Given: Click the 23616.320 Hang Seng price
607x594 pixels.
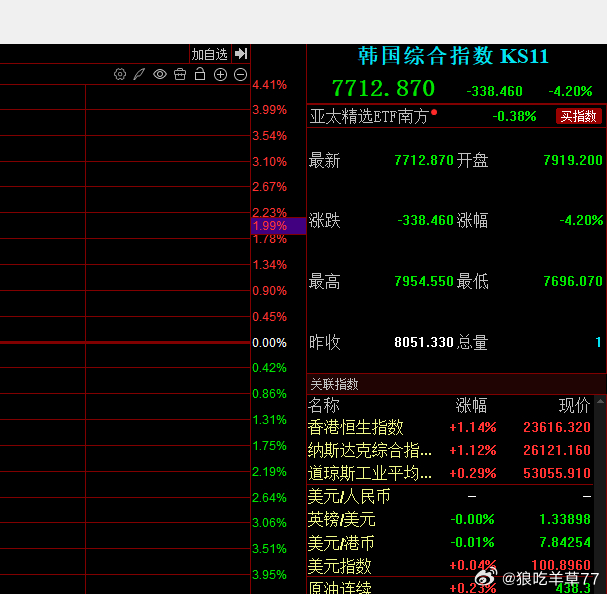Looking at the screenshot, I should point(557,427).
